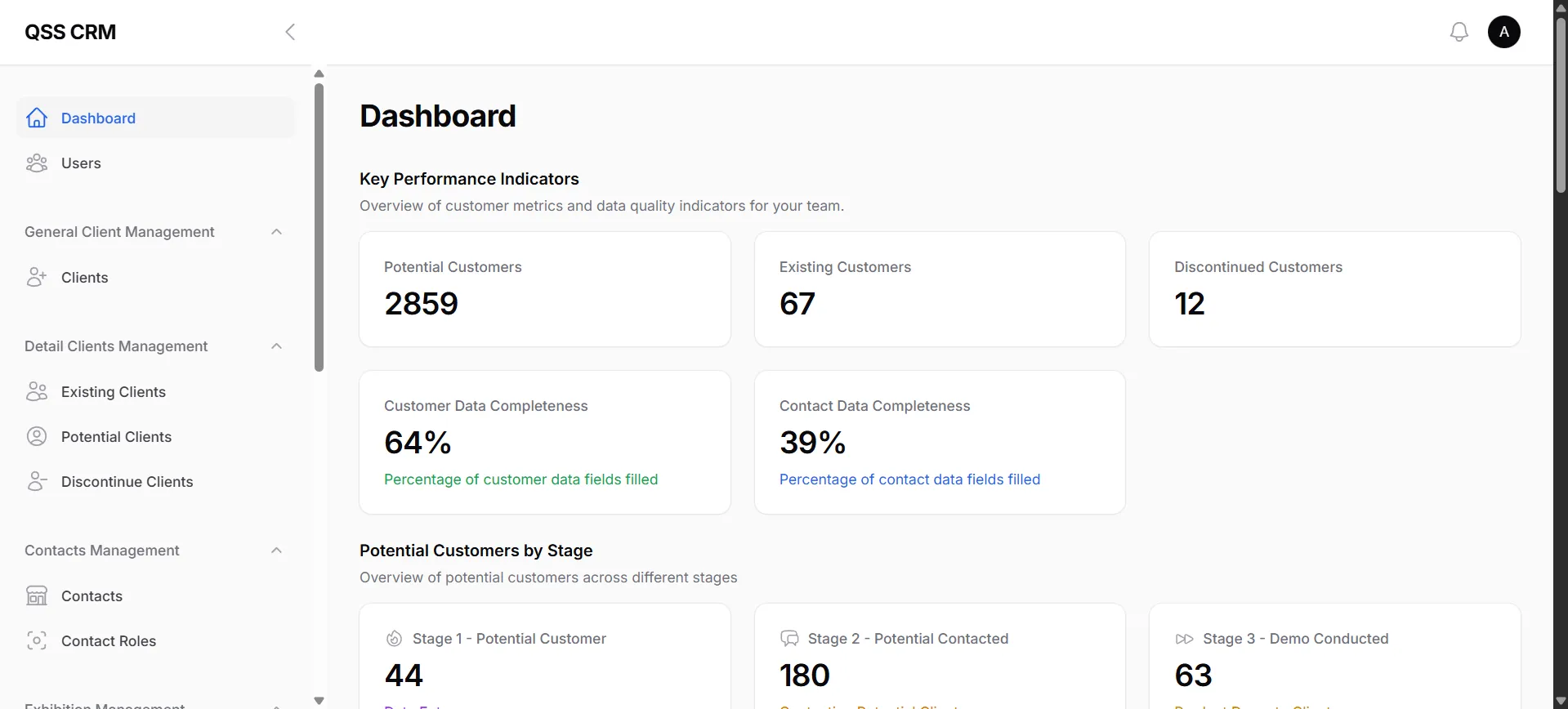This screenshot has width=1568, height=709.
Task: Select the Potential Clients user icon
Action: click(37, 436)
